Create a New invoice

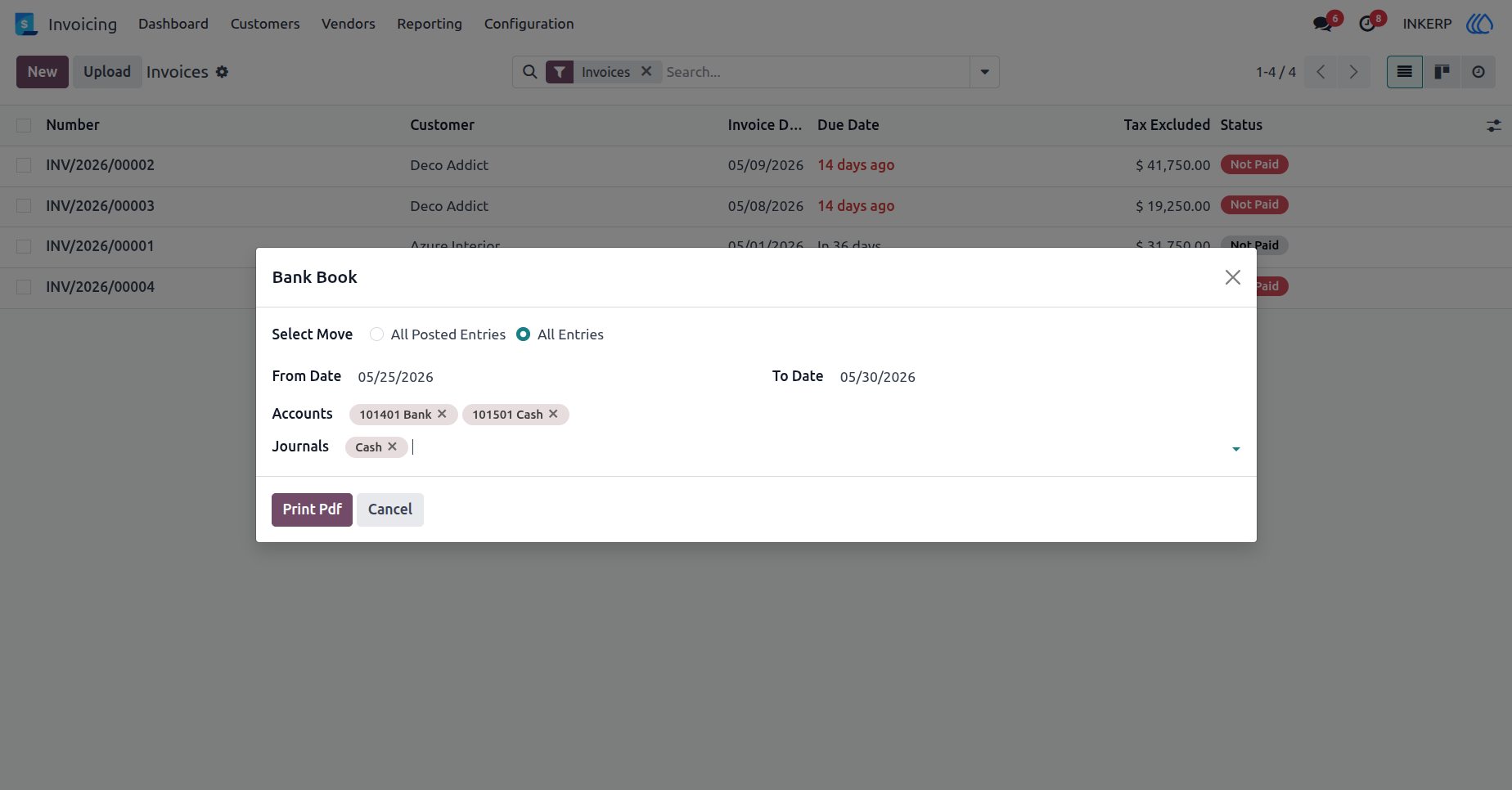tap(43, 72)
